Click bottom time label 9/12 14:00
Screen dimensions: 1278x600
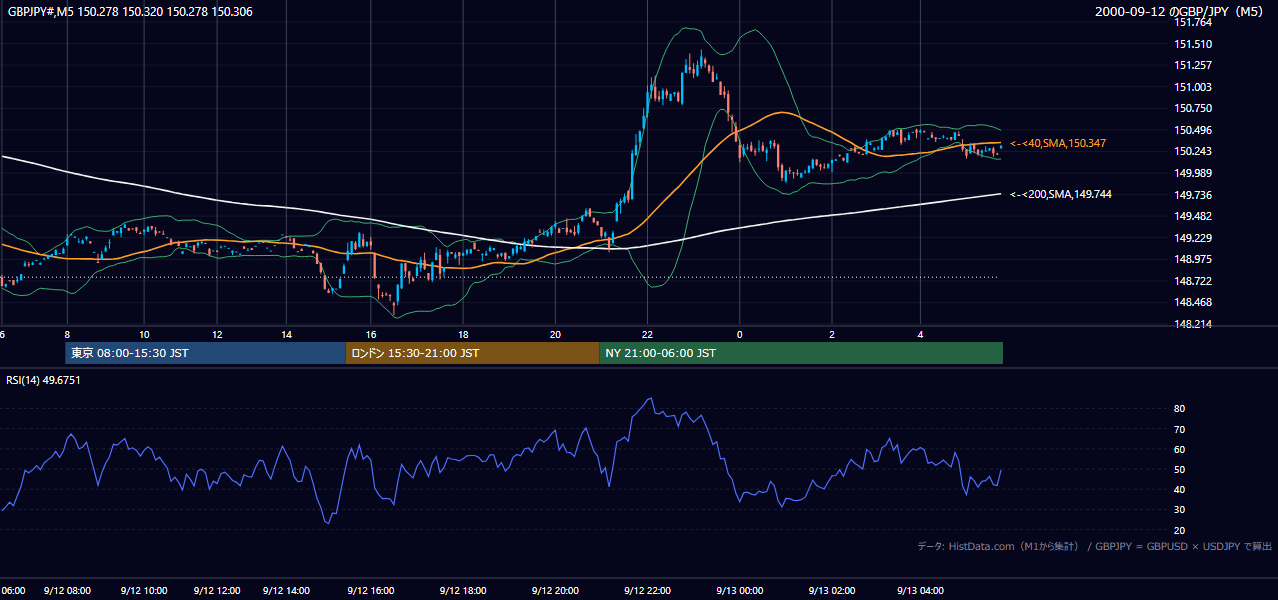(x=287, y=591)
